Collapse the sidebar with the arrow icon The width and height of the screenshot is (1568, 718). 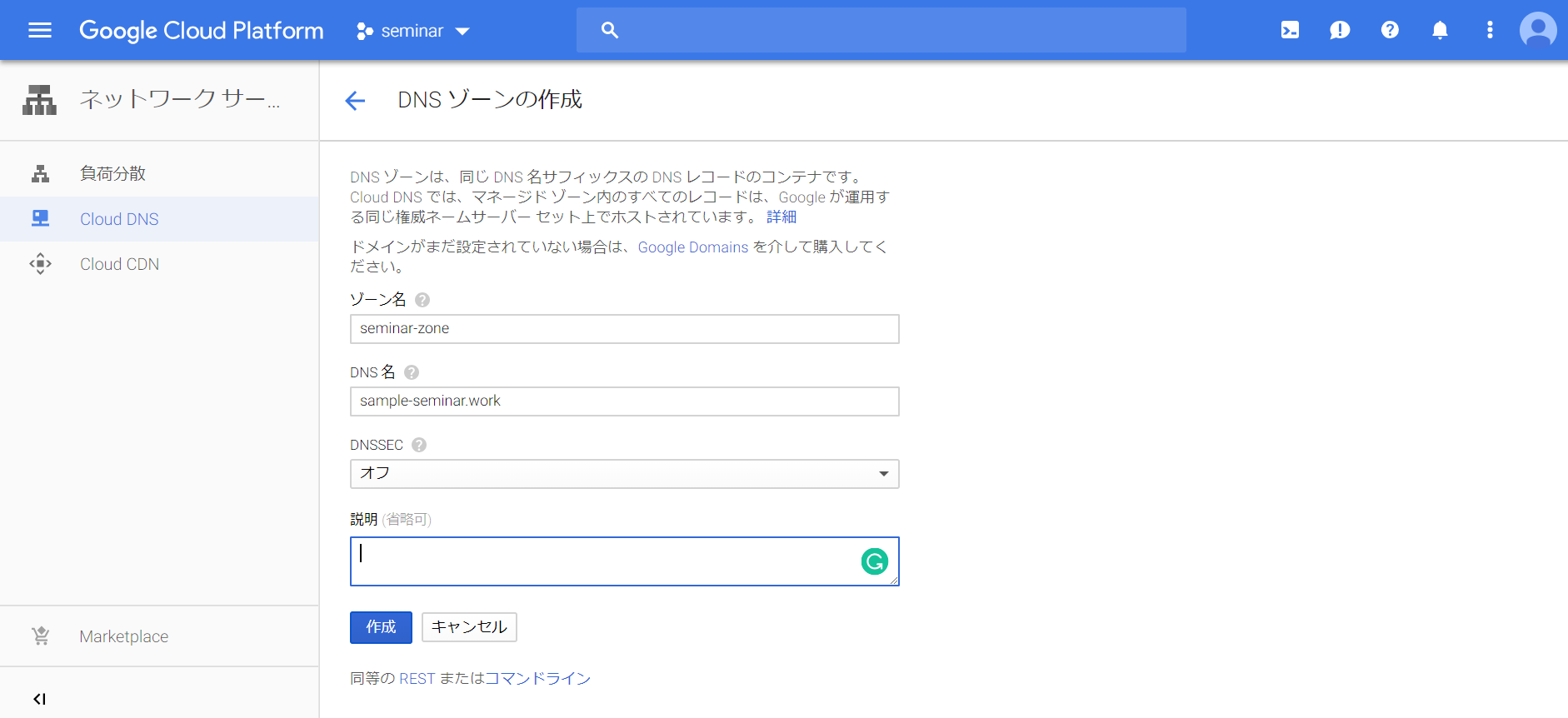coord(39,699)
